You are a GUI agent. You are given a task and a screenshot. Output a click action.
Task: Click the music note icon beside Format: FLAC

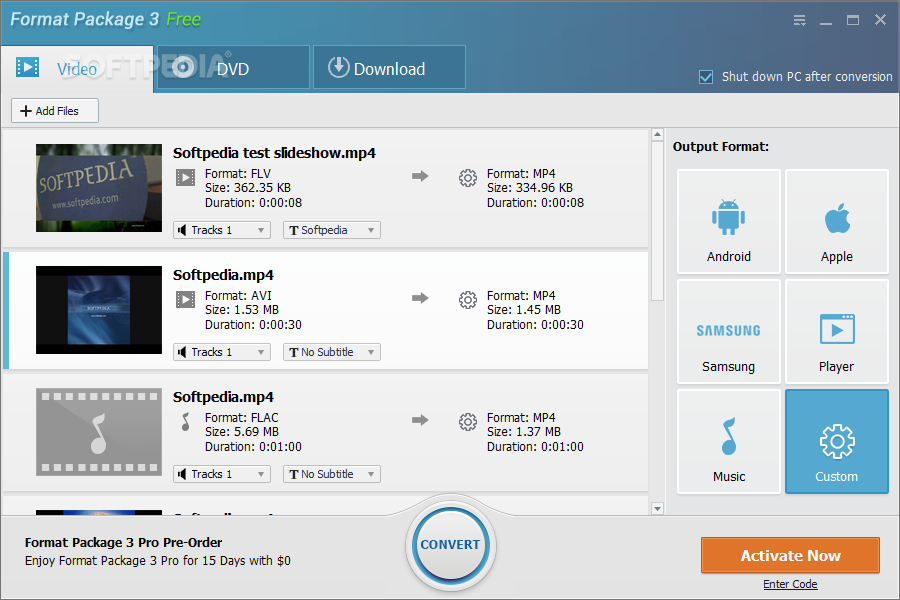point(185,421)
